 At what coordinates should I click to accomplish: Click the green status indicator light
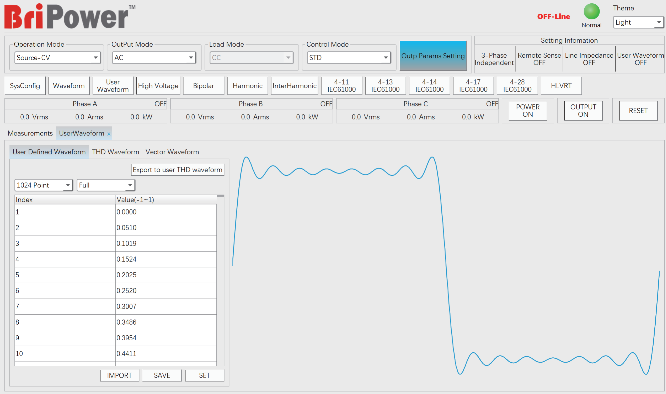pyautogui.click(x=591, y=11)
